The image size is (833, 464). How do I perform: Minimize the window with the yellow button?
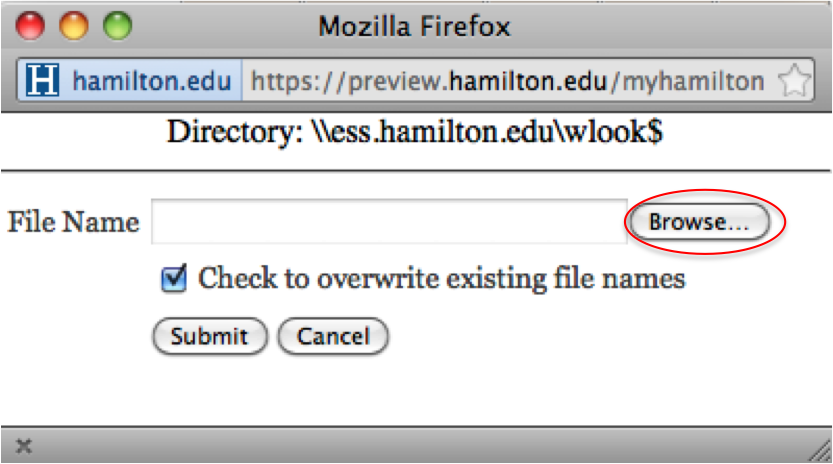(x=74, y=26)
